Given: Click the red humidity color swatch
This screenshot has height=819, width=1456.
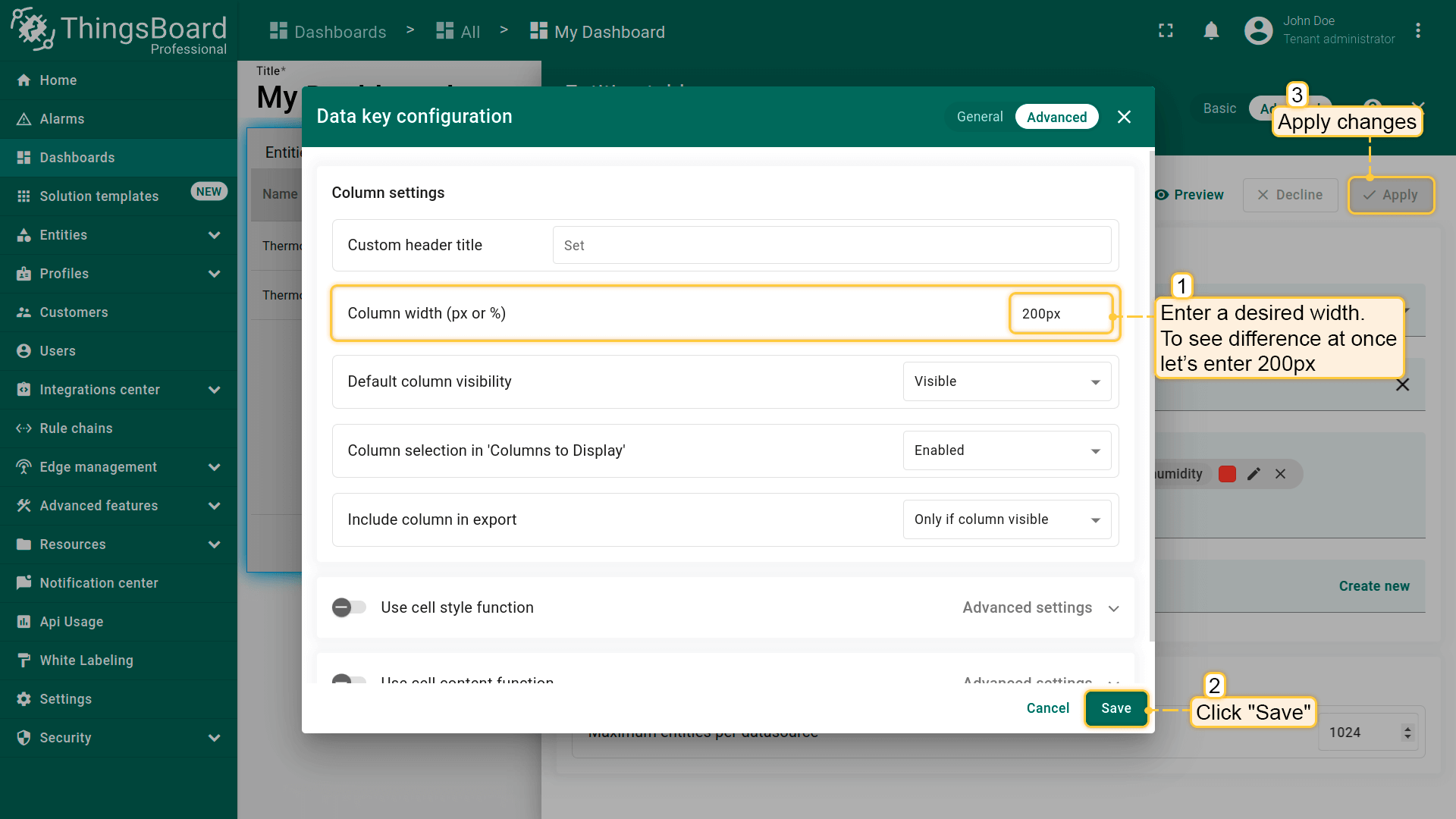Looking at the screenshot, I should [x=1227, y=474].
